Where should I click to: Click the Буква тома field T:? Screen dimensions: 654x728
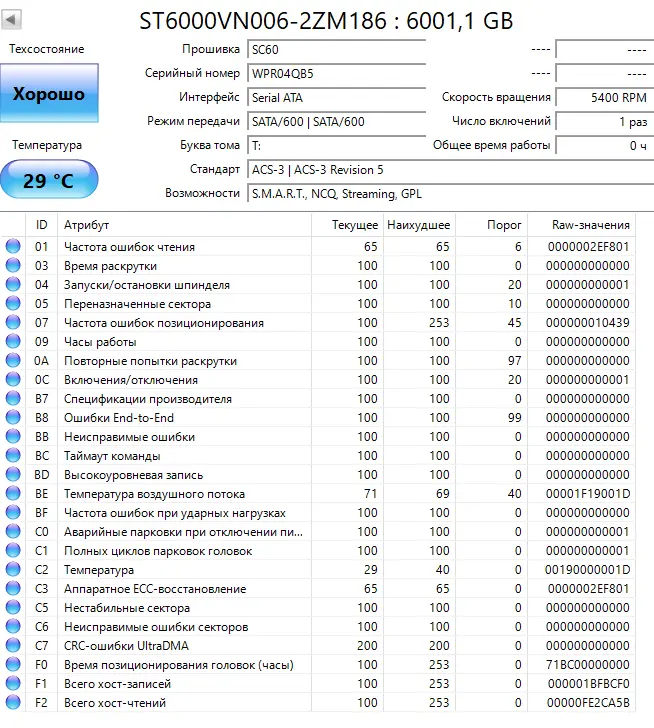click(337, 146)
